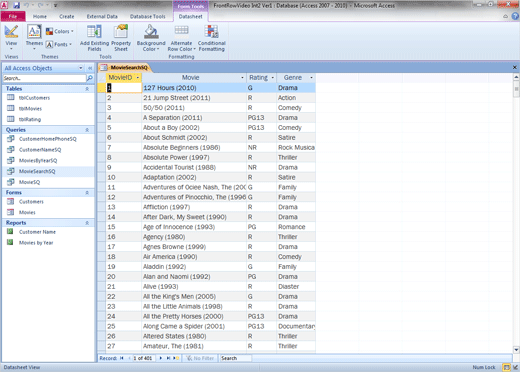Collapse the Queries group
This screenshot has height=372, width=520.
87,130
